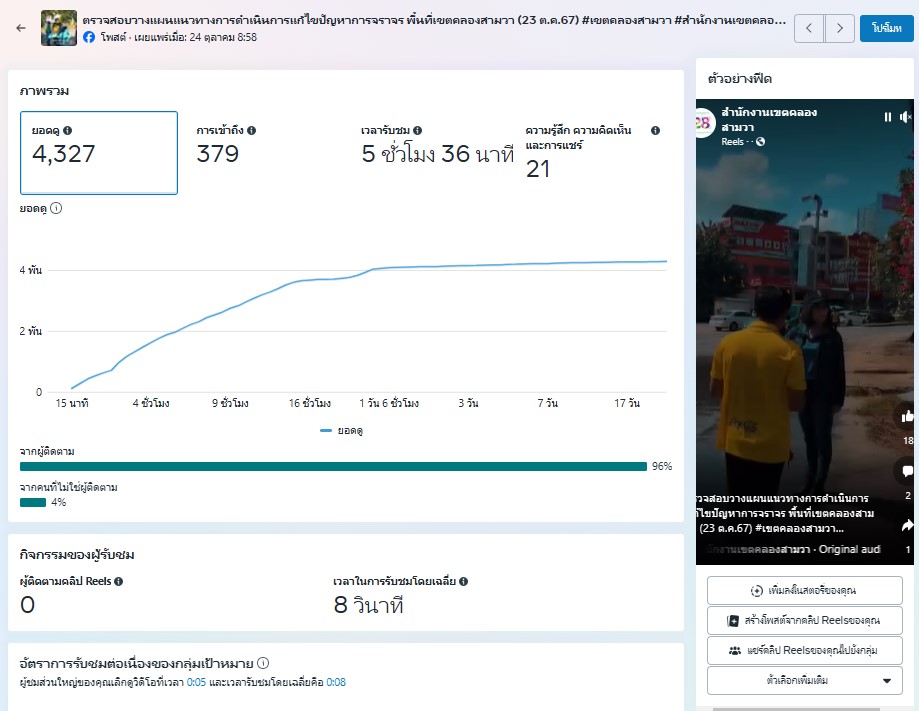The image size is (919, 711).
Task: Click info icon beside อัตราการรับชมต่อเนื่องของกลุ่มเป้าหมาย
Action: [263, 663]
